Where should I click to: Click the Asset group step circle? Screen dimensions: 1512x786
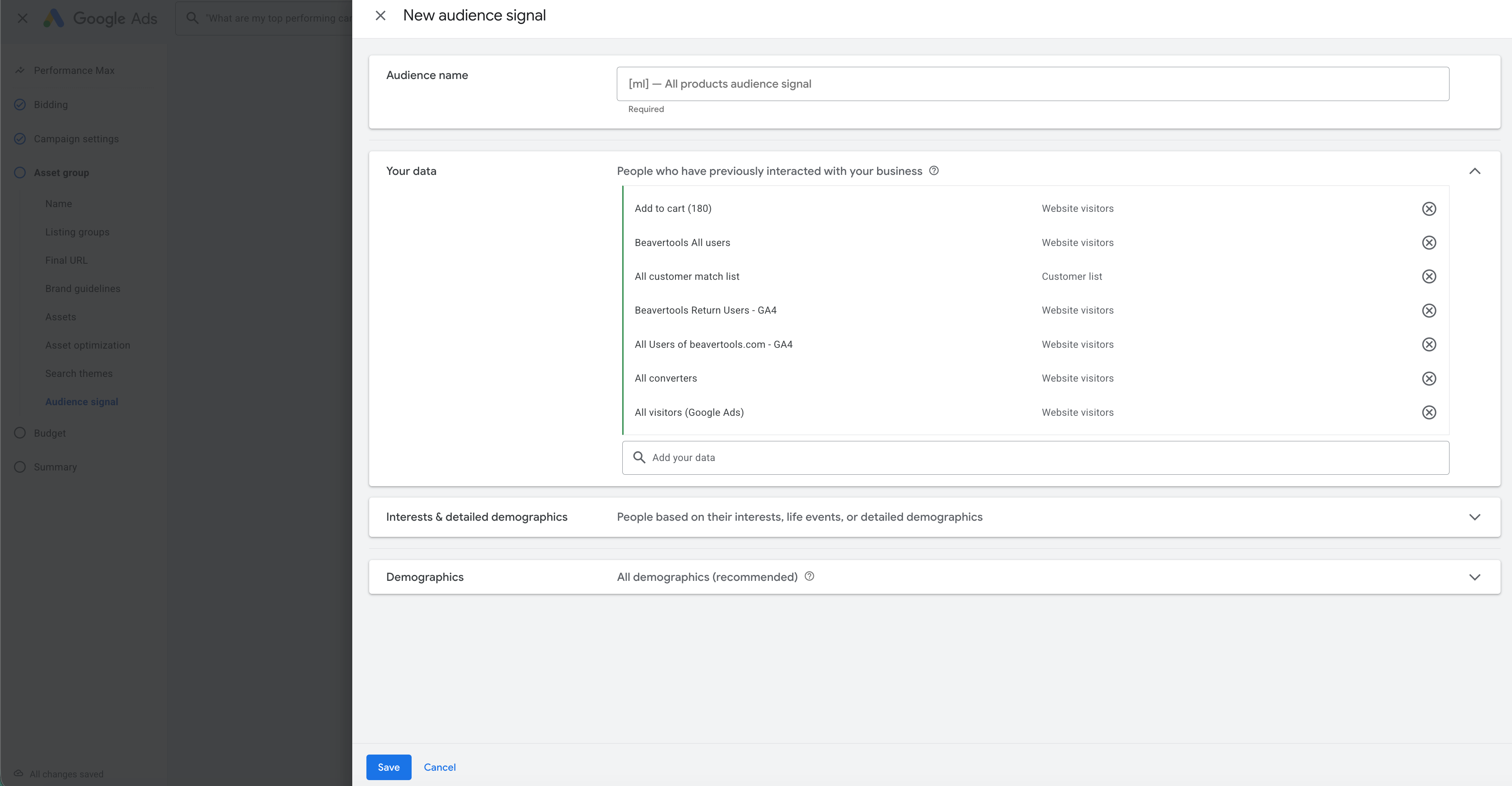coord(20,173)
